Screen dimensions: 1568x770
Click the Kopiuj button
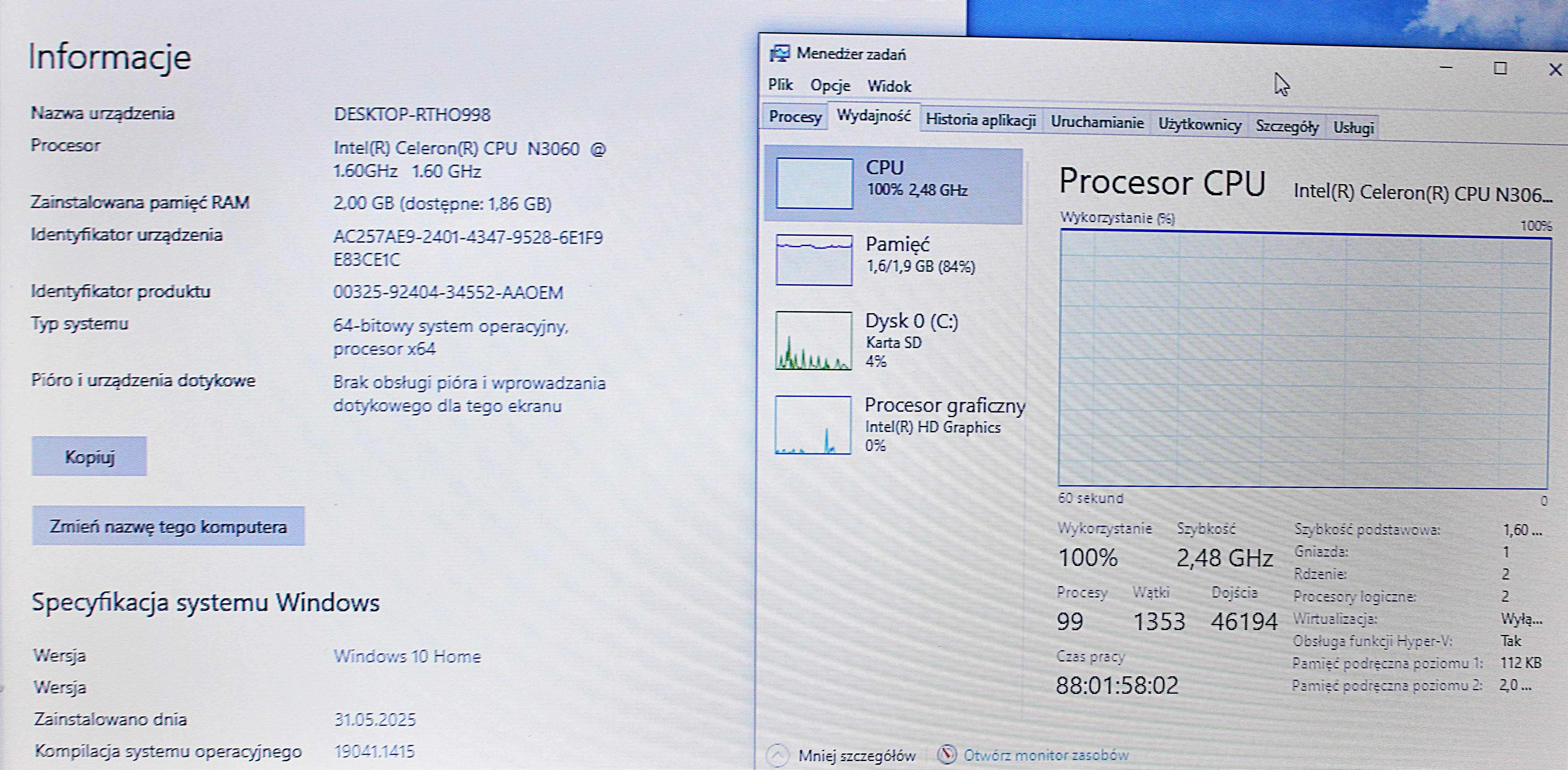tap(89, 457)
